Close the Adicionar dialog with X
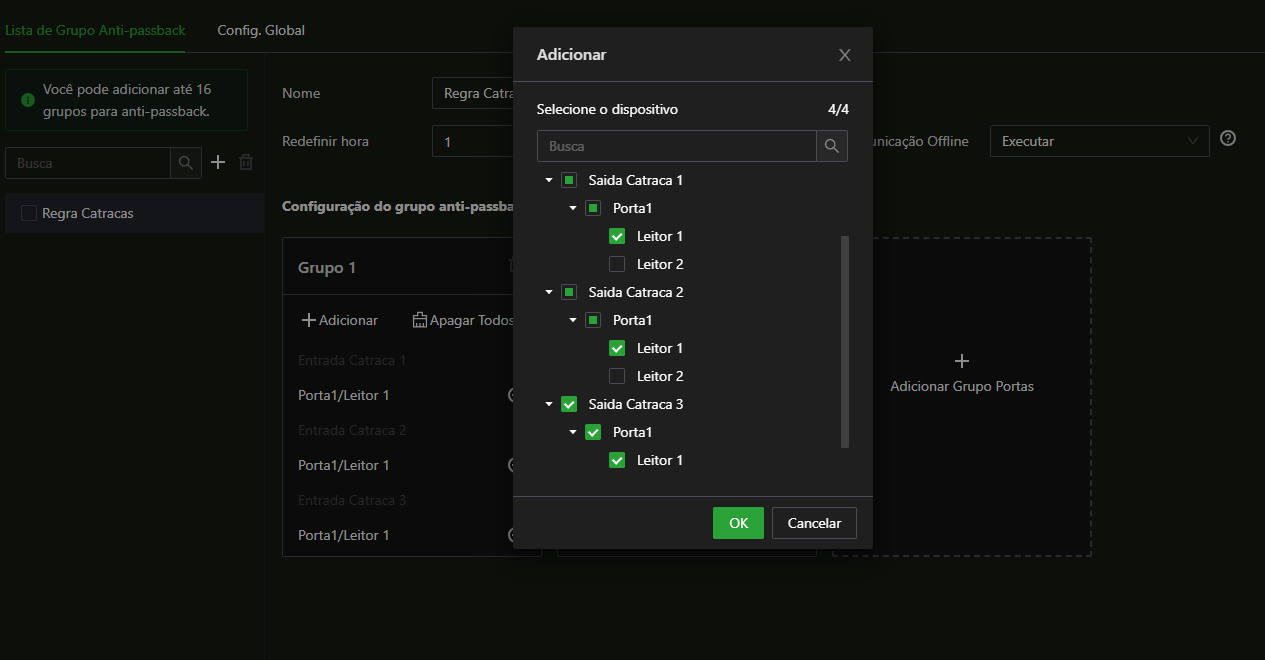Image resolution: width=1265 pixels, height=660 pixels. pyautogui.click(x=845, y=55)
